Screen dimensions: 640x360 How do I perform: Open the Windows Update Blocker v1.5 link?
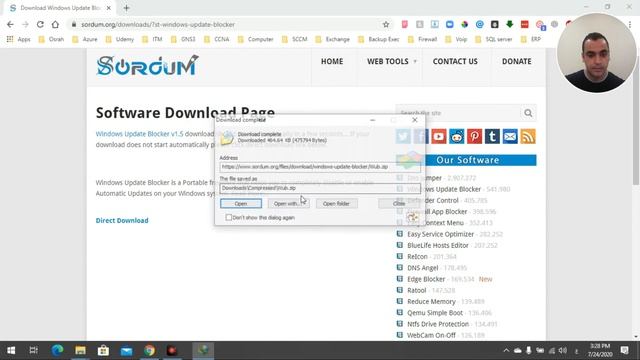click(140, 134)
